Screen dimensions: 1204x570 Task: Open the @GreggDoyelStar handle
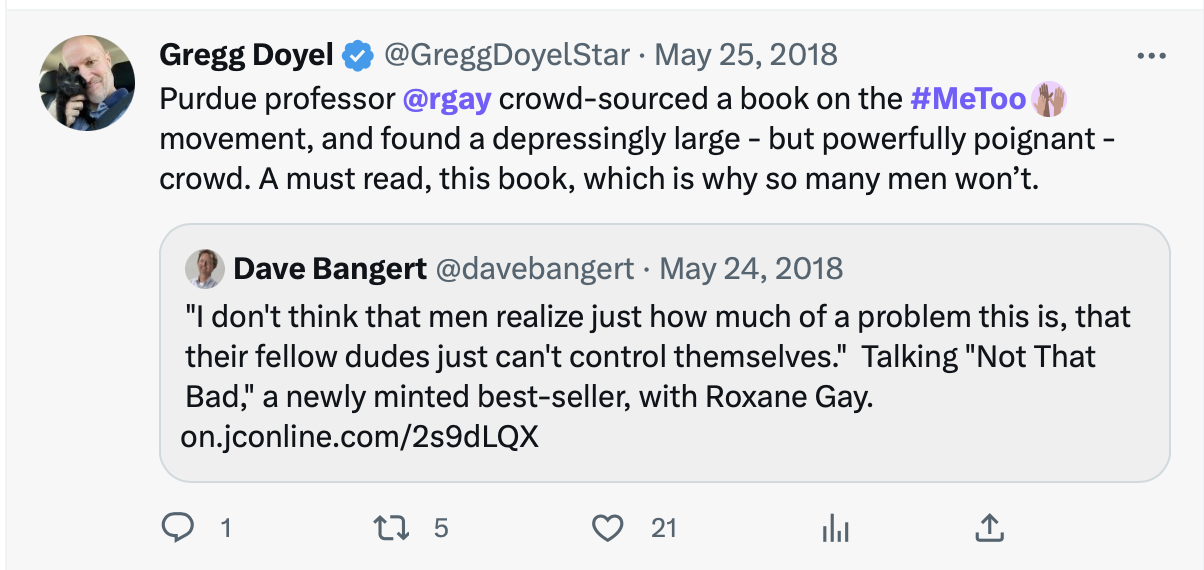tap(506, 56)
